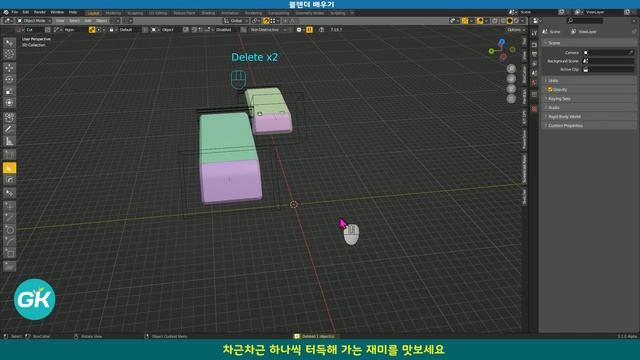Toggle the Gravity checkbox
The image size is (640, 360).
tap(550, 89)
